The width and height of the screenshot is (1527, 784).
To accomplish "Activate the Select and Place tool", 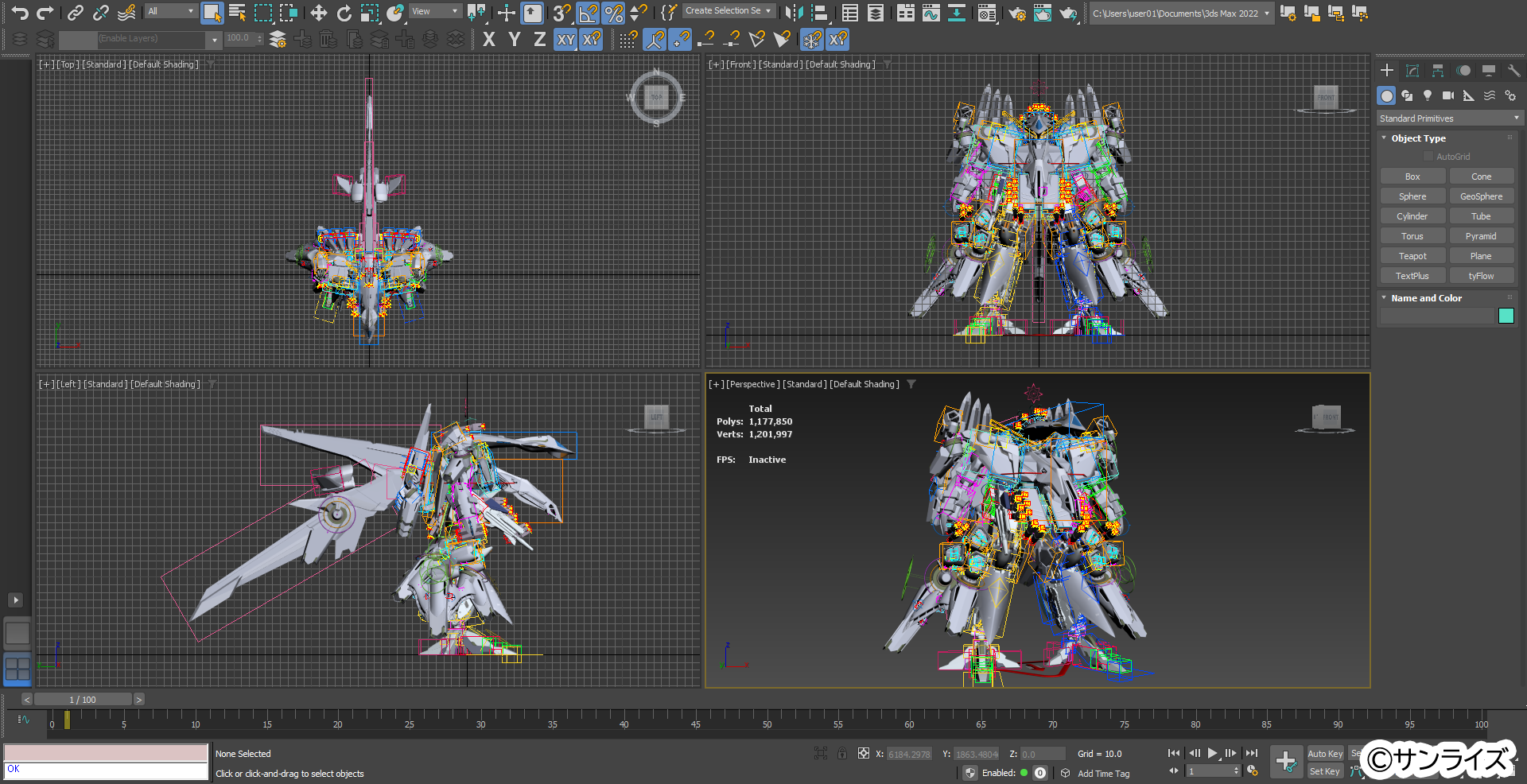I will pyautogui.click(x=395, y=12).
